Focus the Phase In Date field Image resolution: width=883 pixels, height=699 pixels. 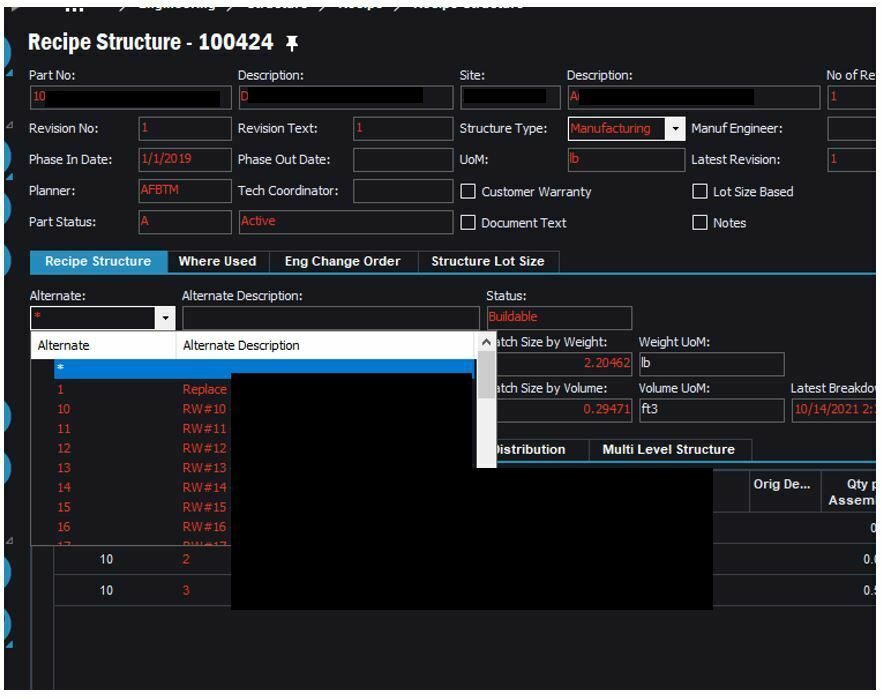[185, 159]
